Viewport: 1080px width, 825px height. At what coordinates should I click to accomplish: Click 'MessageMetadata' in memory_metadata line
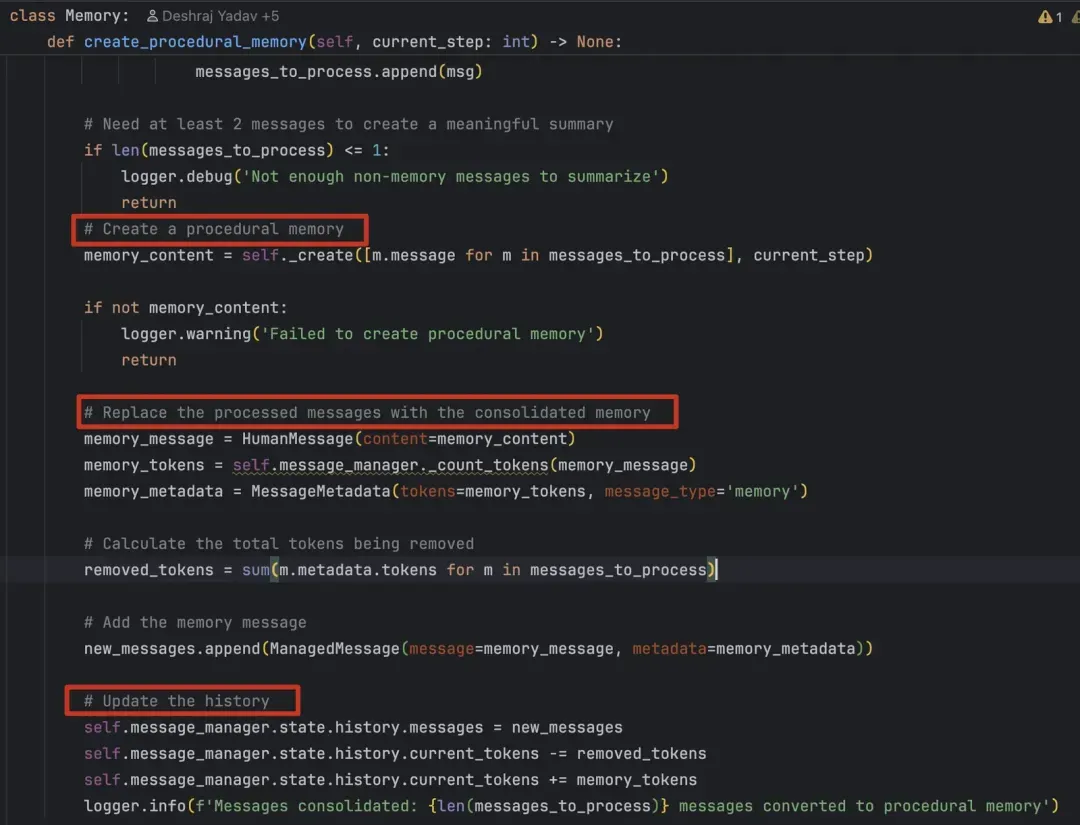(320, 492)
